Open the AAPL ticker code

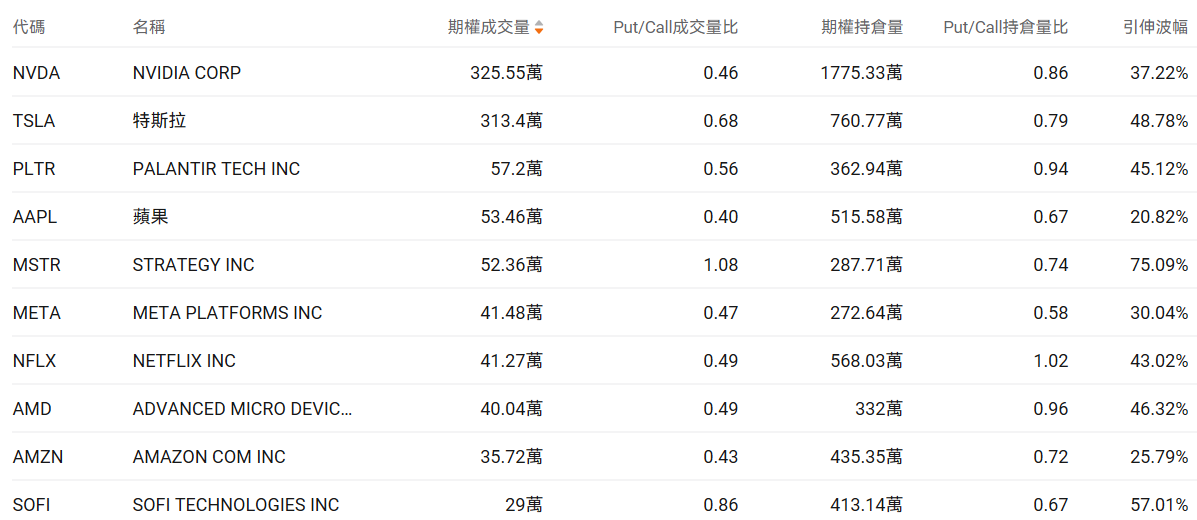point(34,217)
